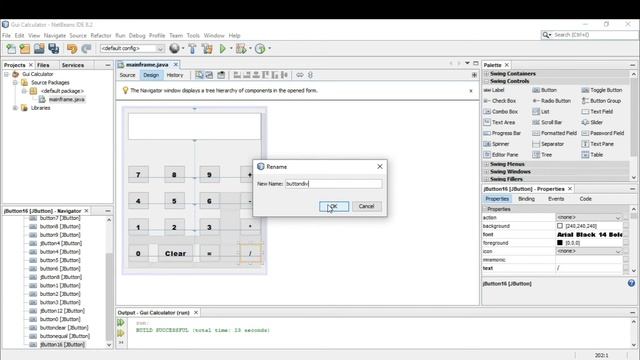Click the 7 button on calculator form
The height and width of the screenshot is (360, 640).
(138, 175)
